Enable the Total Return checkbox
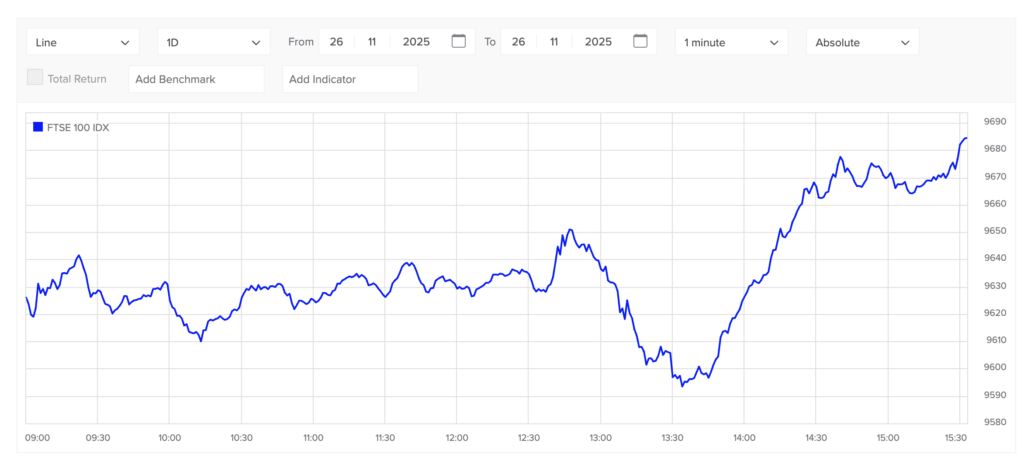Image resolution: width=1024 pixels, height=464 pixels. [x=35, y=78]
